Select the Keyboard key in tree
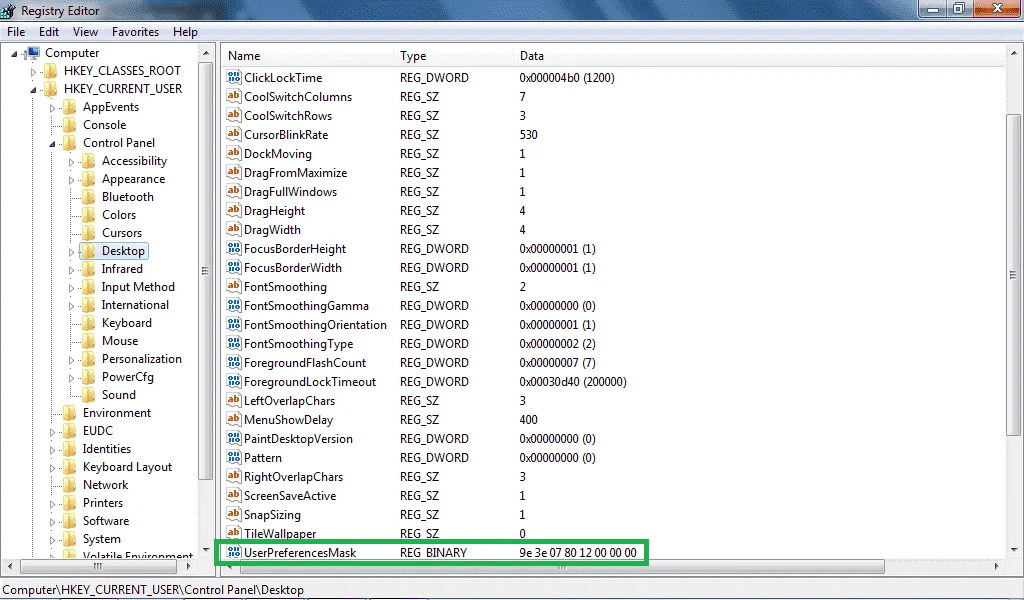1024x600 pixels. click(x=127, y=323)
